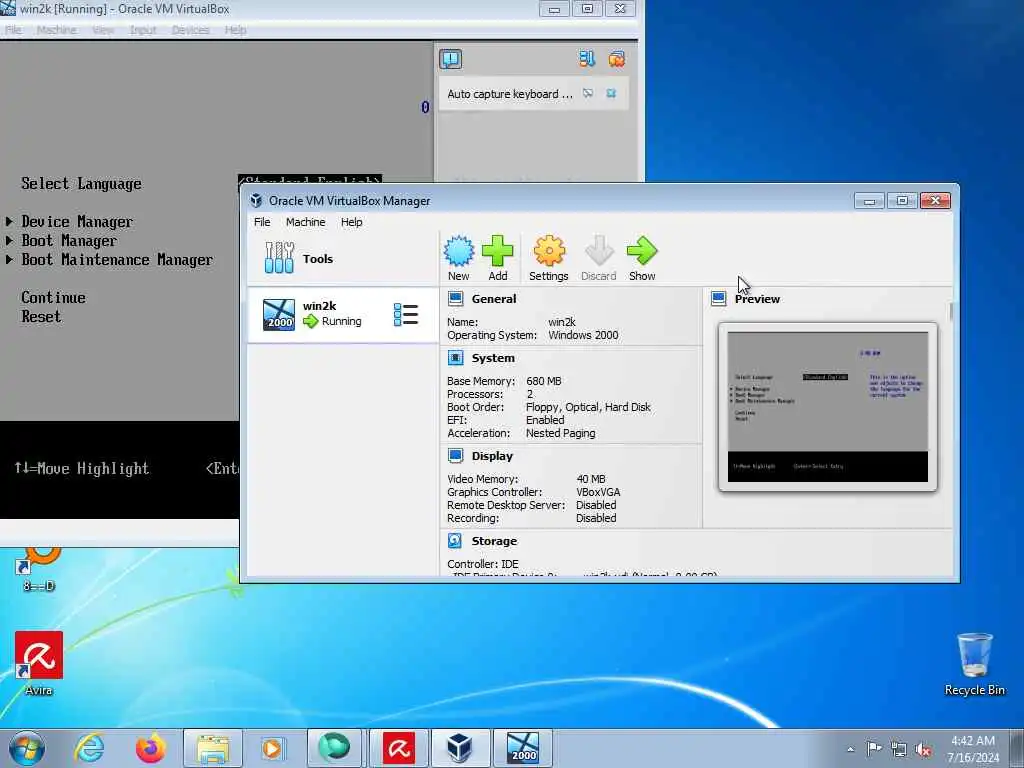Click the disable-message icon on keyboard notification

[x=588, y=93]
